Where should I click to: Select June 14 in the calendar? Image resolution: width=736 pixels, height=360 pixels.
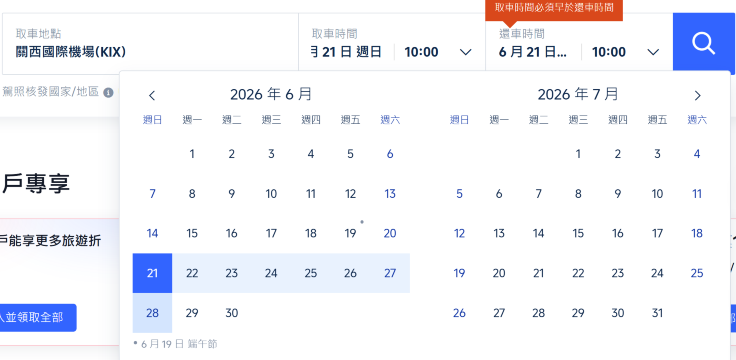click(153, 233)
